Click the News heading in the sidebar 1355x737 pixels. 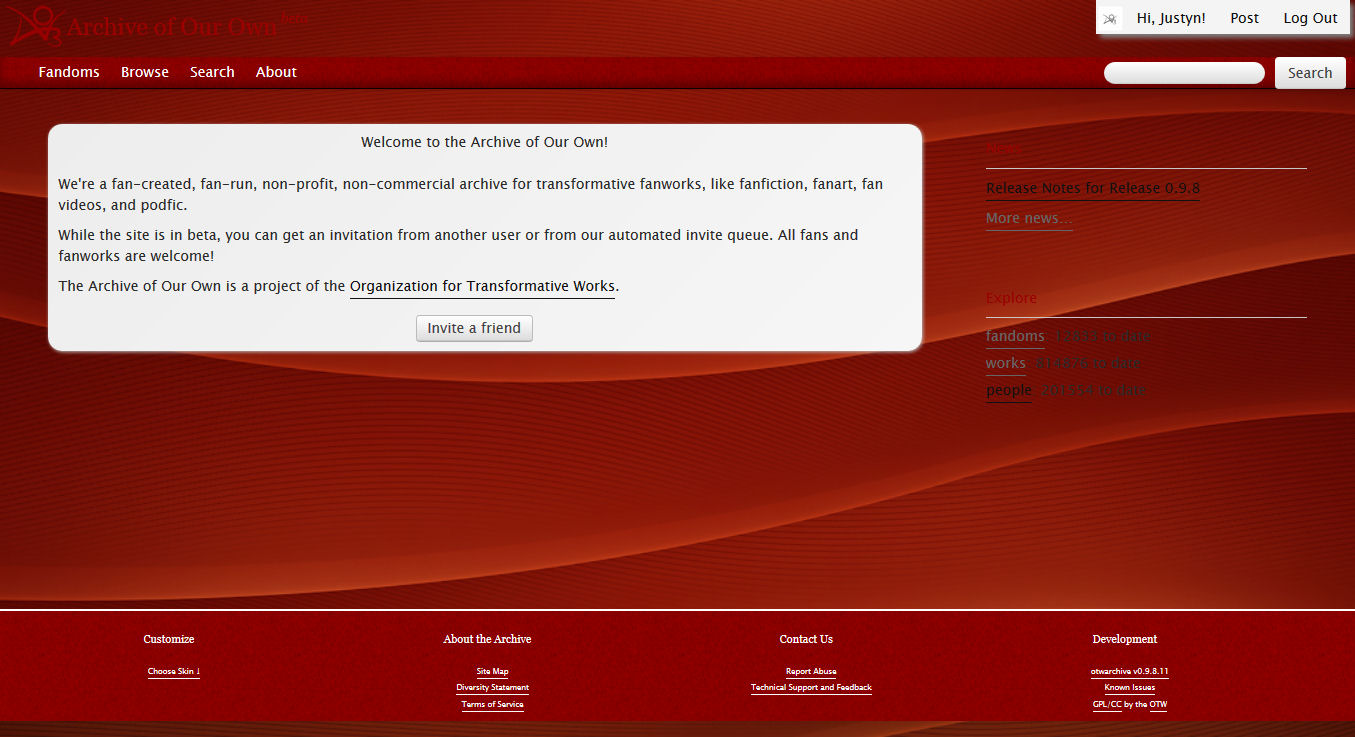pyautogui.click(x=1003, y=148)
